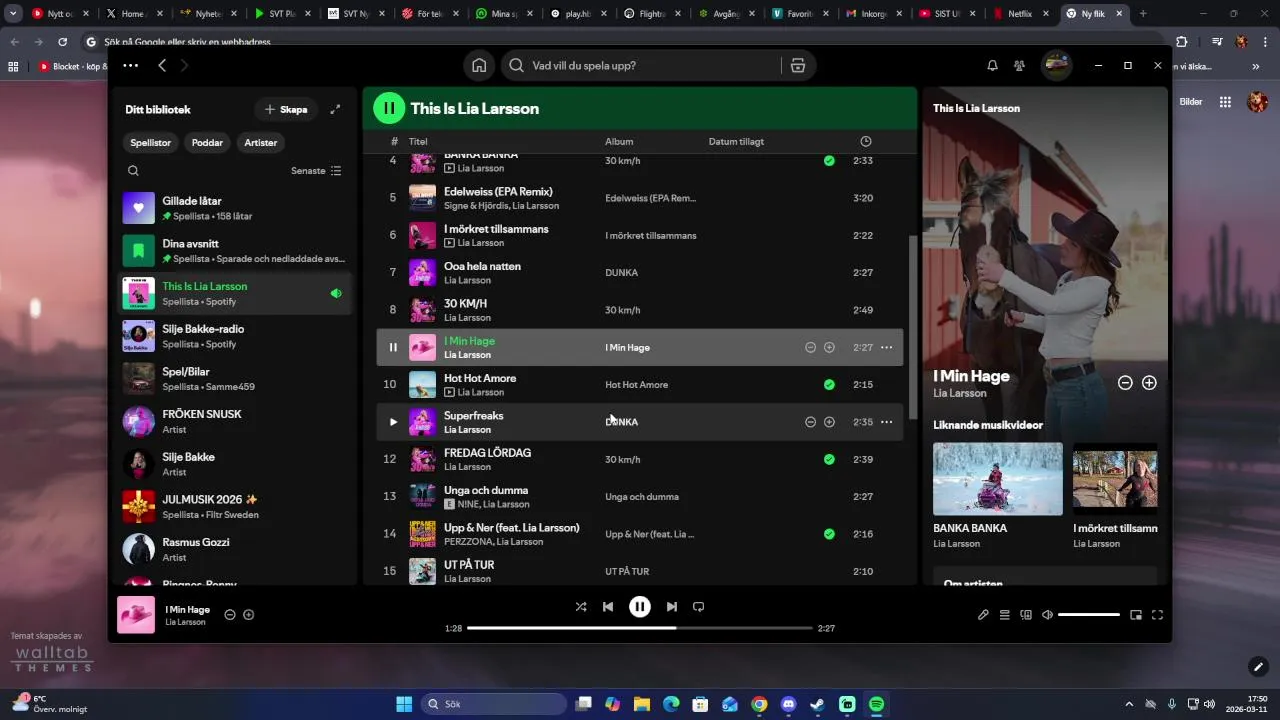Pause playback from the bottom player bar
Viewport: 1280px width, 720px height.
[x=640, y=606]
